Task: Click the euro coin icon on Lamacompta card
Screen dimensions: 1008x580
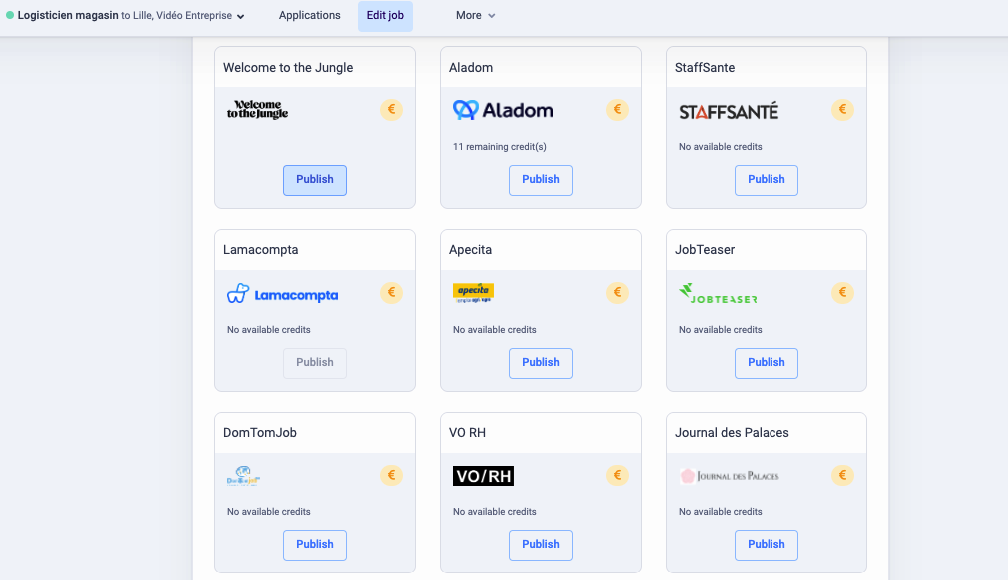Action: tap(391, 293)
